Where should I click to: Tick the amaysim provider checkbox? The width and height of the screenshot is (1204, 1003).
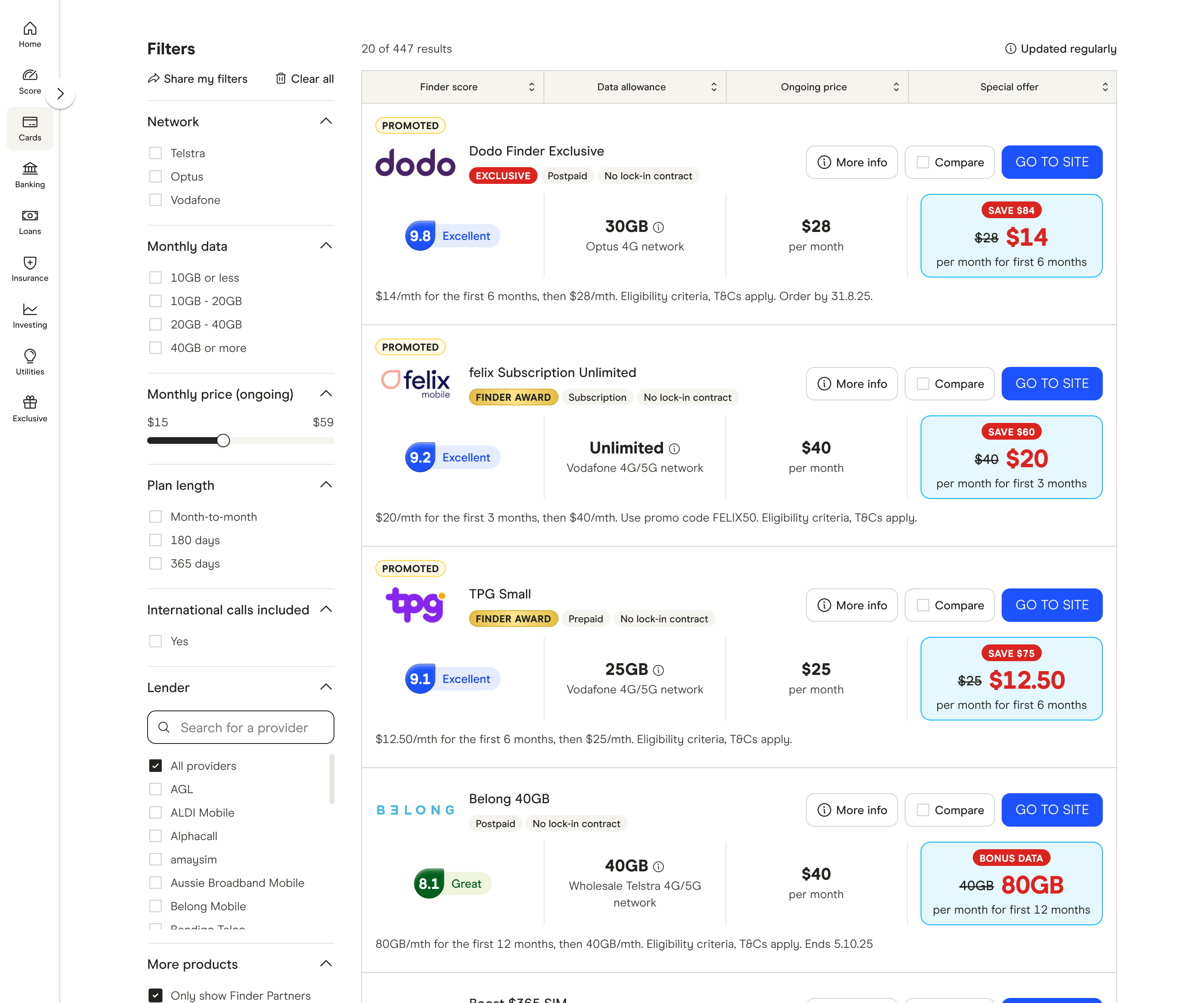click(156, 859)
